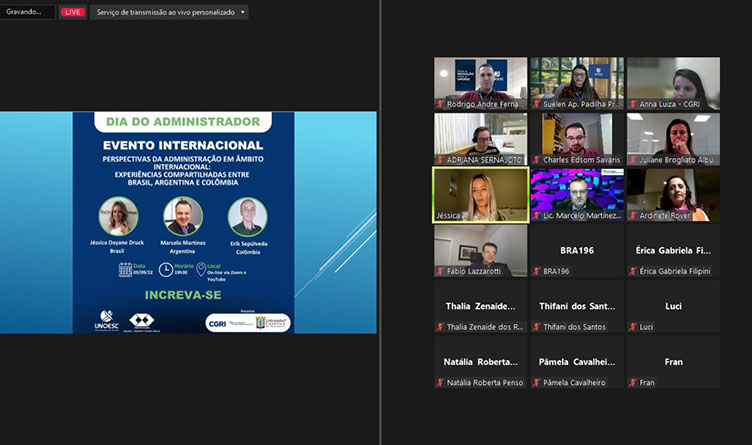Click the dropdown arrow next to live streaming label

point(242,12)
